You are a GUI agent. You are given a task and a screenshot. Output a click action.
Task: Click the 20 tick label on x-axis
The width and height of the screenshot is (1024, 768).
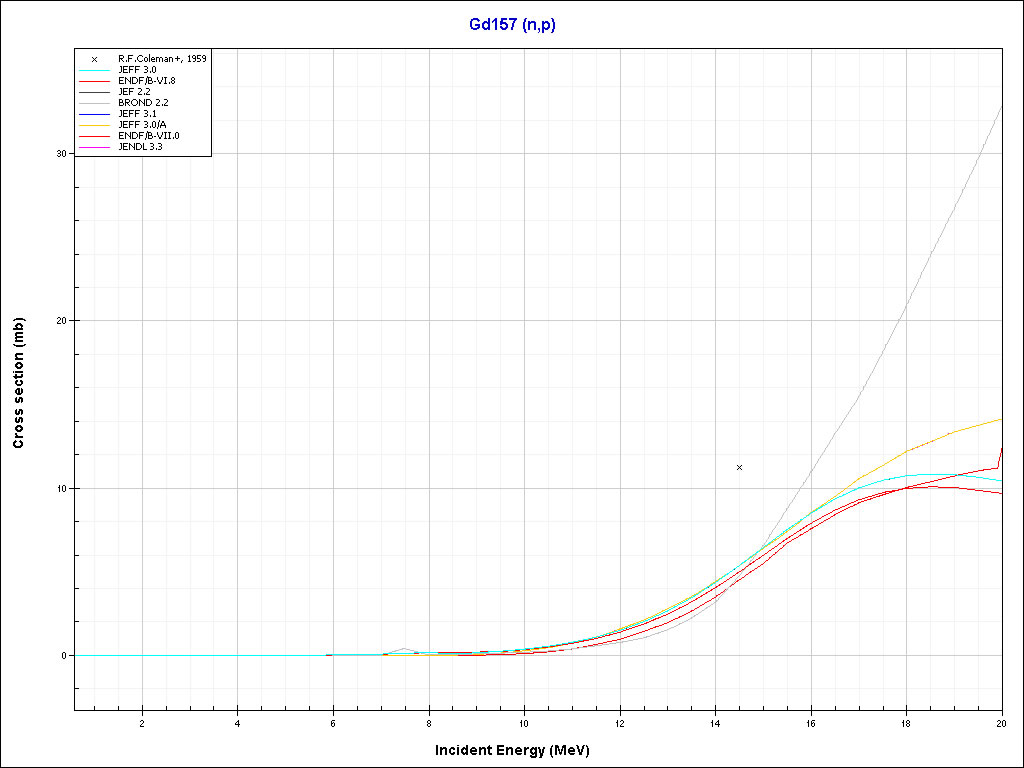pyautogui.click(x=1001, y=722)
